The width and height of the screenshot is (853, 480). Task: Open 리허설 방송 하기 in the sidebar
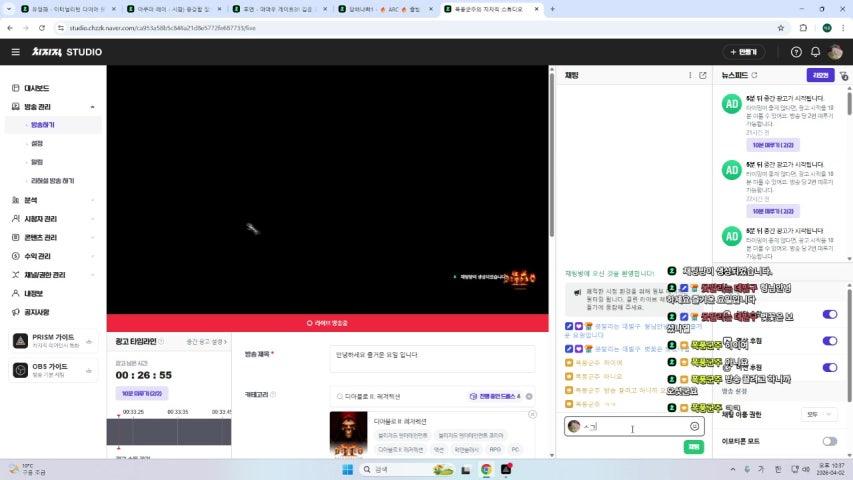click(x=52, y=180)
